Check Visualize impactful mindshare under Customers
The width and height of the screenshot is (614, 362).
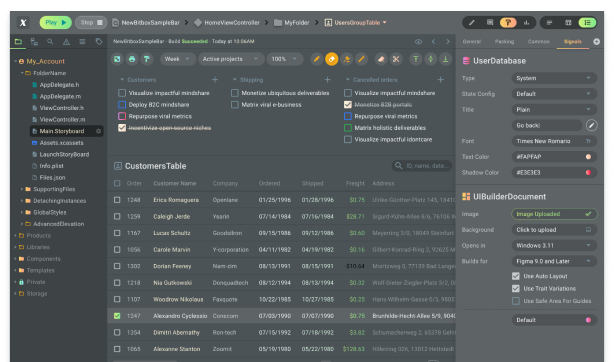click(122, 93)
